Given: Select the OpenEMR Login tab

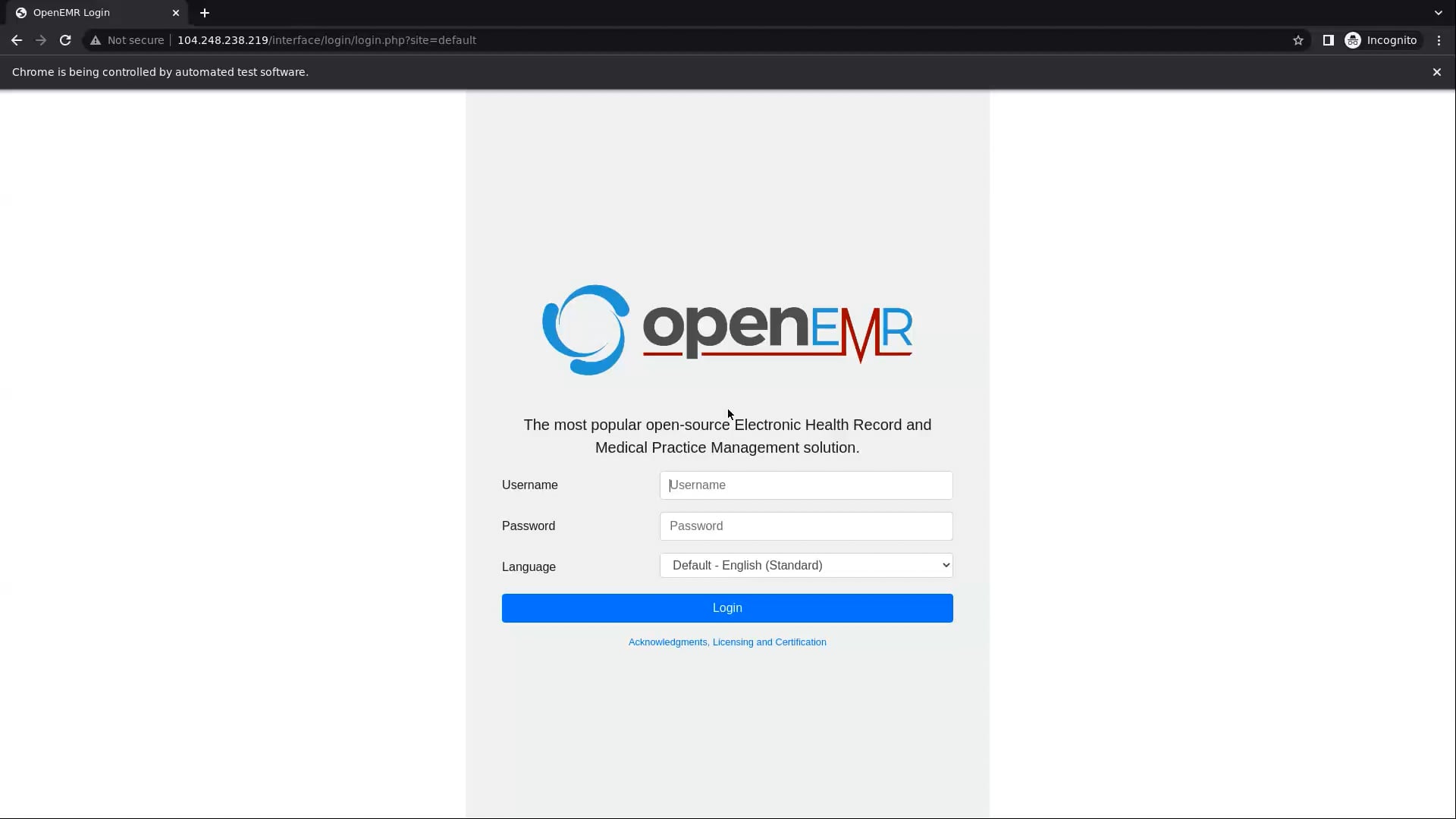Looking at the screenshot, I should click(97, 13).
